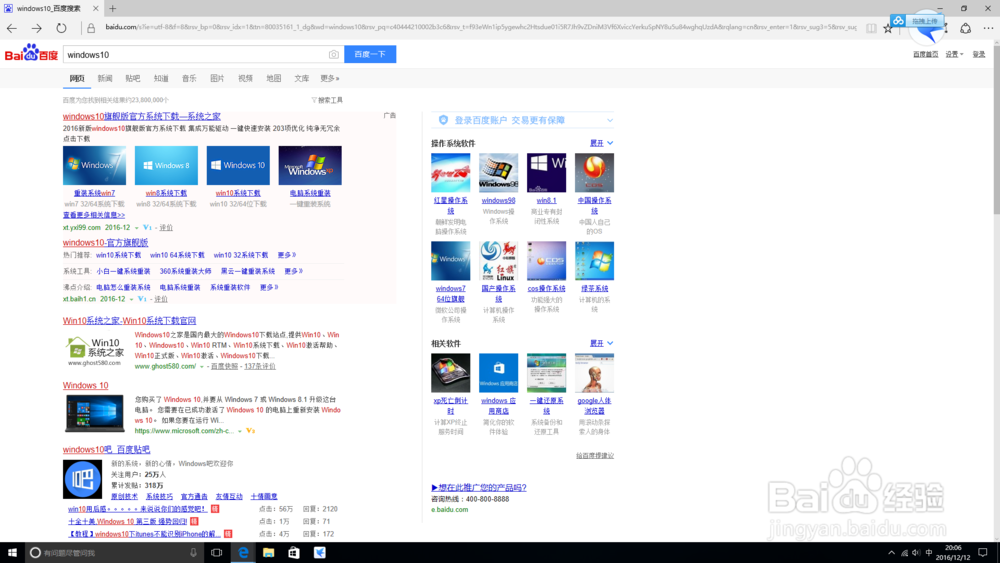The image size is (1000, 563).
Task: Open dropdown arrow beside xt.baih1.cn
Action: pos(132,299)
